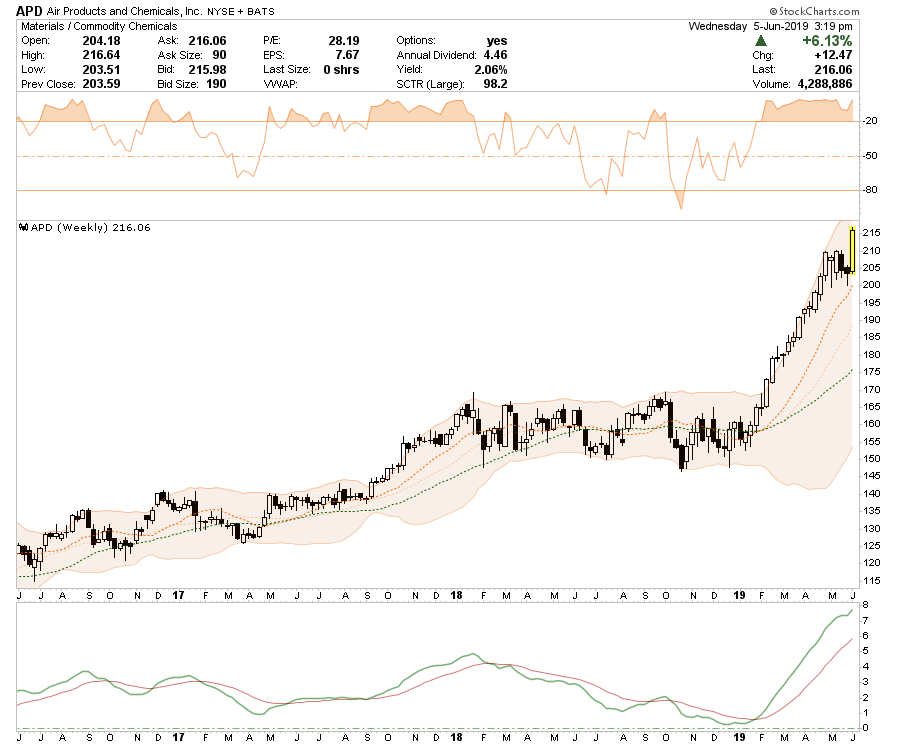
Task: Click the High value 216.64
Action: (102, 55)
